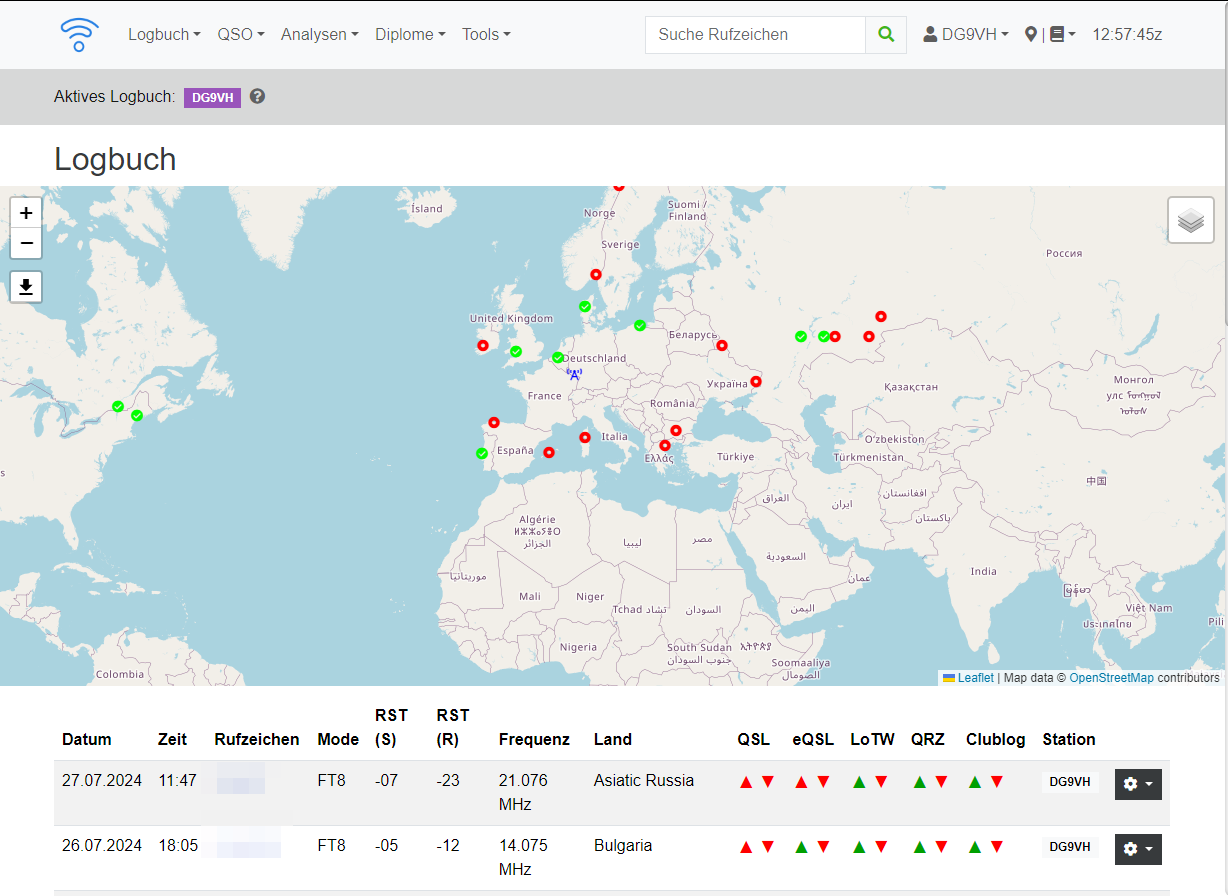Open gear dropdown for Asiatic Russia row
Screen dimensions: 1228x896
pos(1138,784)
